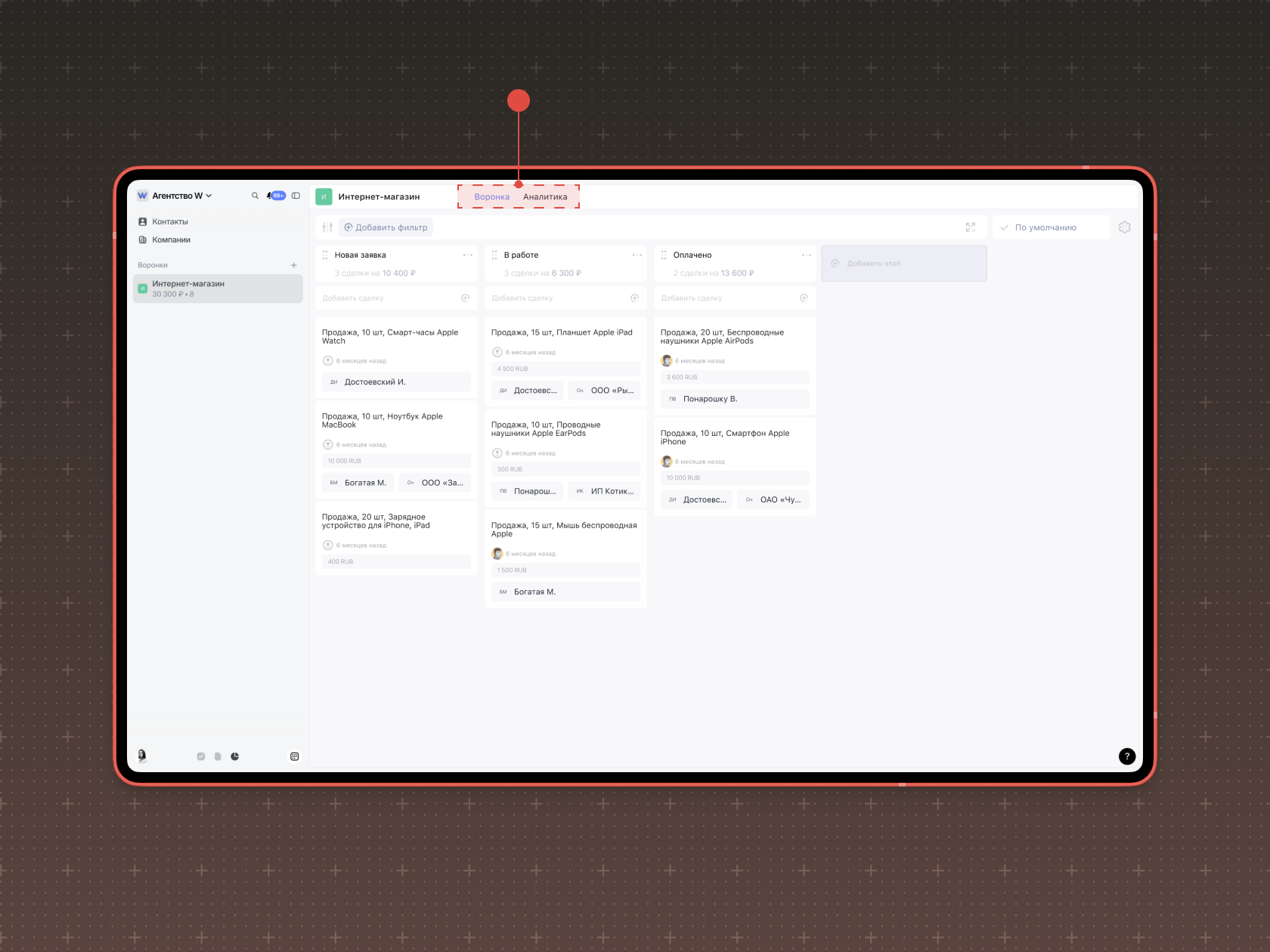
Task: Switch to the Воронка tab
Action: [492, 196]
